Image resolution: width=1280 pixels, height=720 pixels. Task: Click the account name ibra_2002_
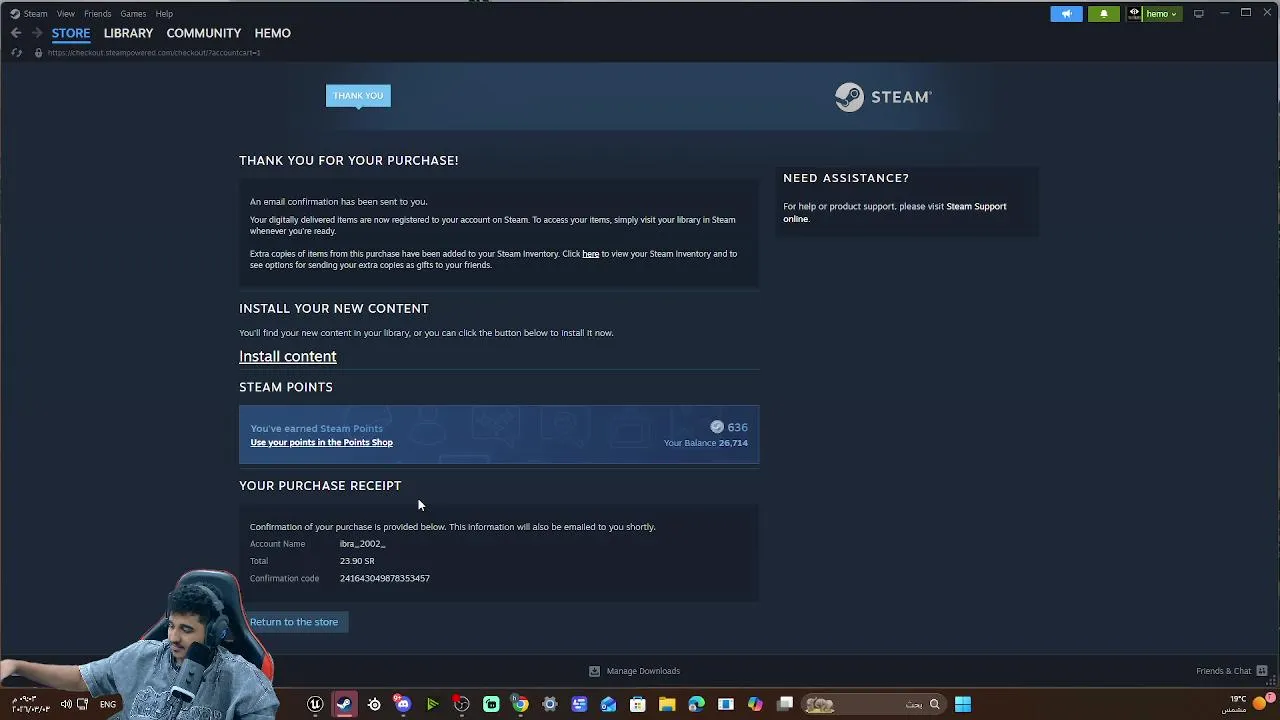[362, 544]
